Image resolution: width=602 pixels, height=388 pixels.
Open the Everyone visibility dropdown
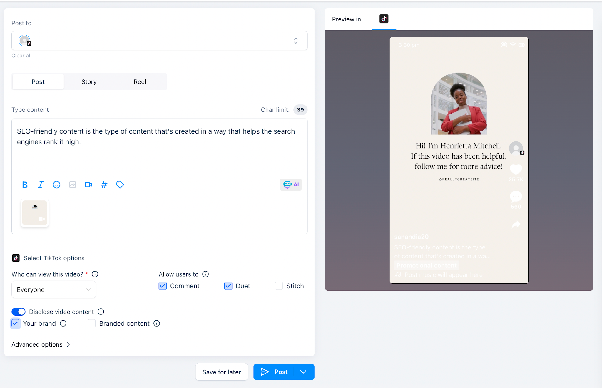[x=53, y=289]
